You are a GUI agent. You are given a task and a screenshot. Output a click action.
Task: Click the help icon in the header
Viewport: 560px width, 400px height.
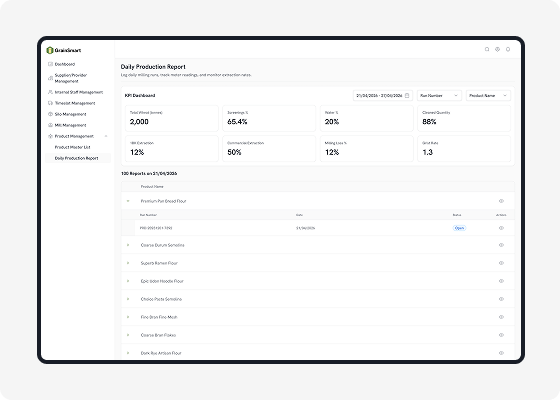pyautogui.click(x=498, y=49)
